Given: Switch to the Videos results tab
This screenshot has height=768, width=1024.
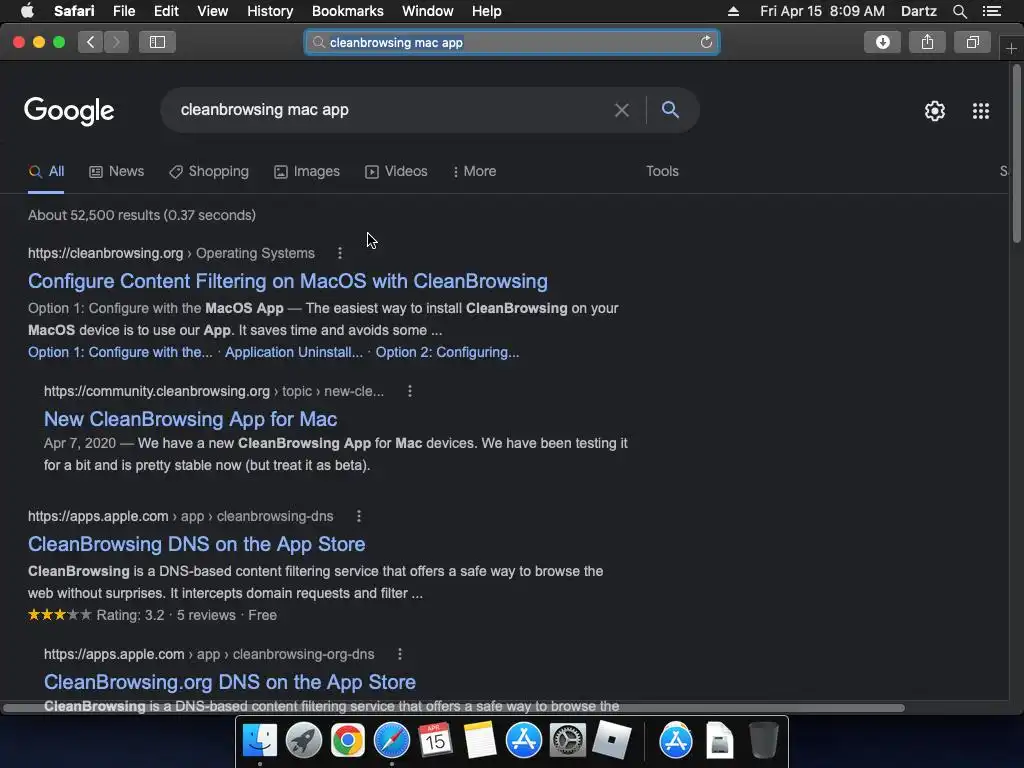Looking at the screenshot, I should pyautogui.click(x=396, y=172).
